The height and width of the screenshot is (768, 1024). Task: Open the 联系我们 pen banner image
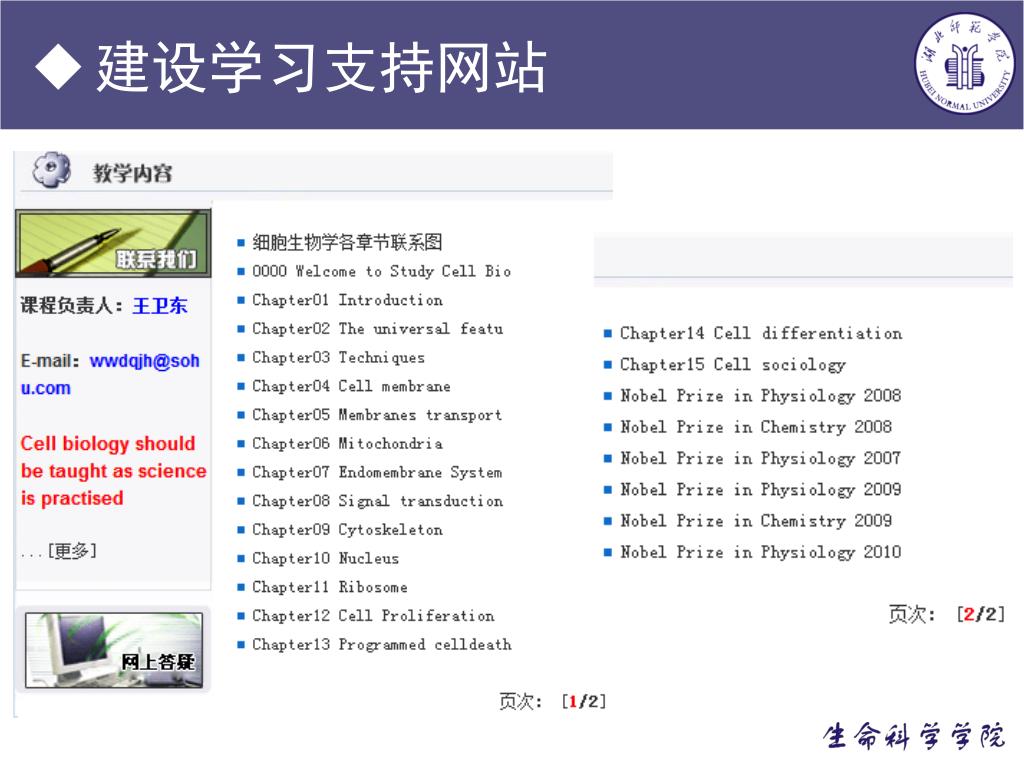coord(113,244)
